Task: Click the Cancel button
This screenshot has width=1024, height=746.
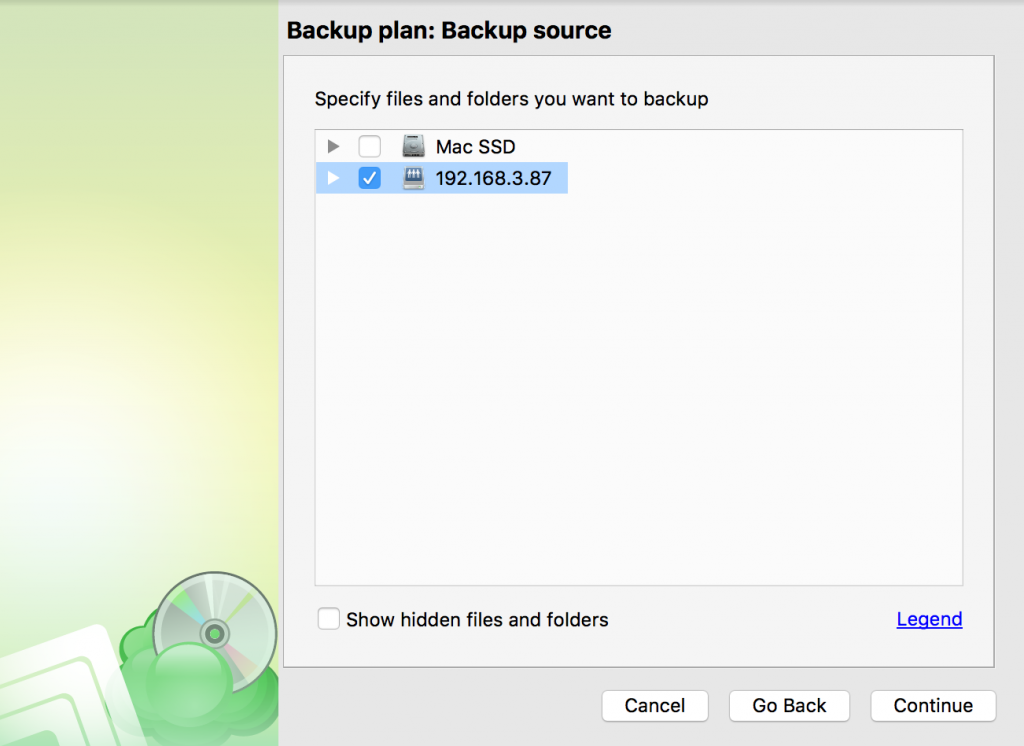Action: click(x=655, y=705)
